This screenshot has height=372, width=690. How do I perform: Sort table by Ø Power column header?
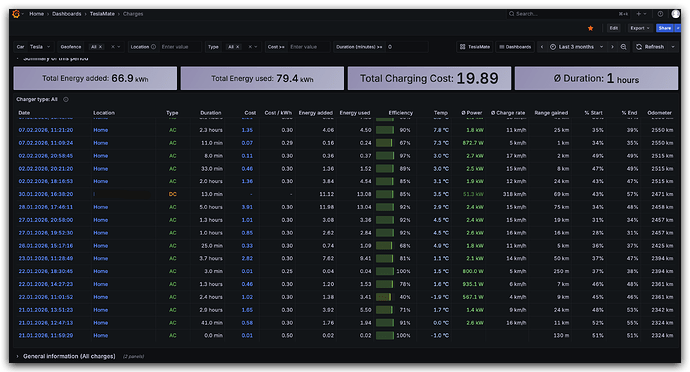(x=472, y=113)
